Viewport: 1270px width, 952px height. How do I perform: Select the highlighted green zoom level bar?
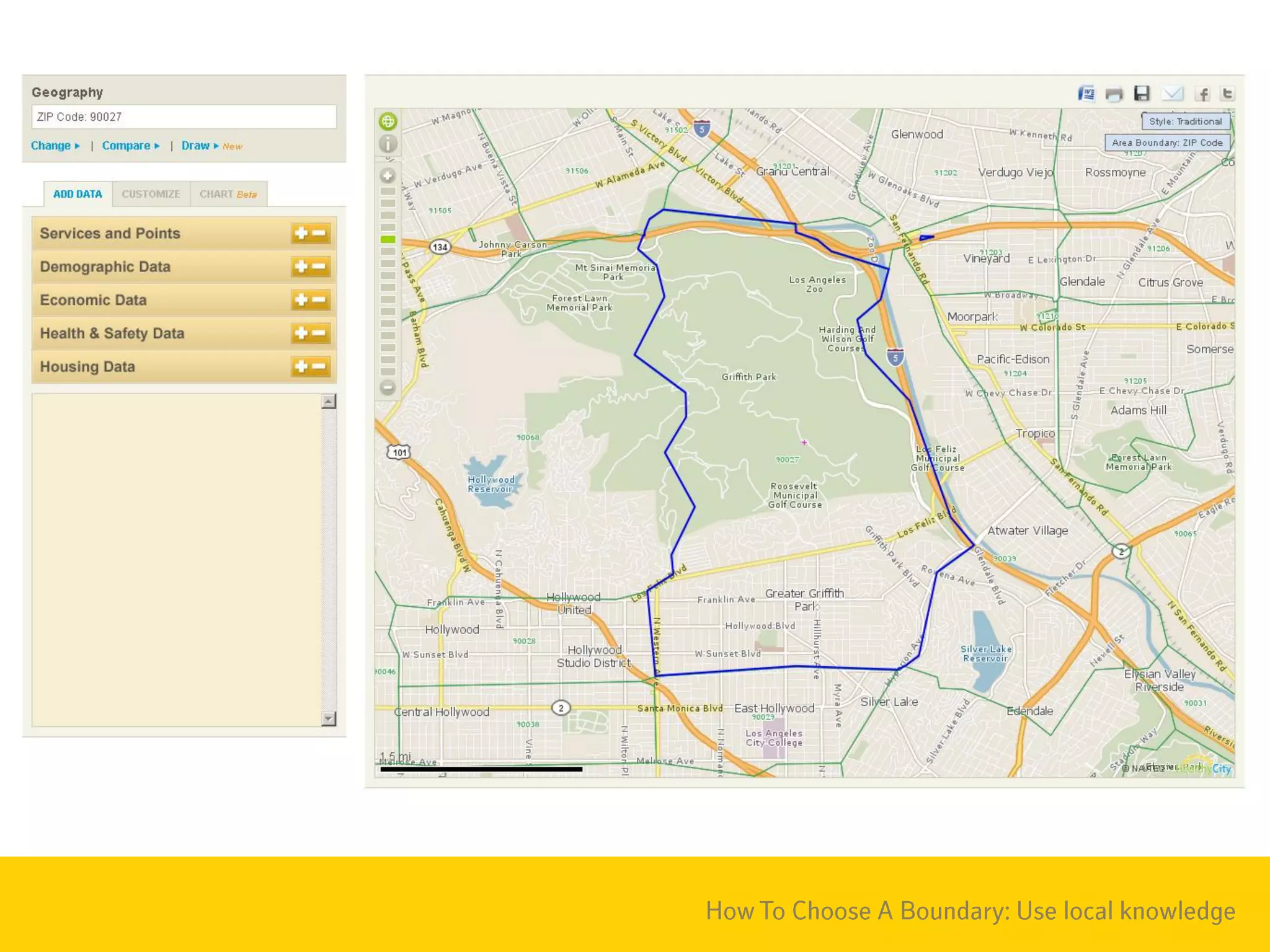388,239
